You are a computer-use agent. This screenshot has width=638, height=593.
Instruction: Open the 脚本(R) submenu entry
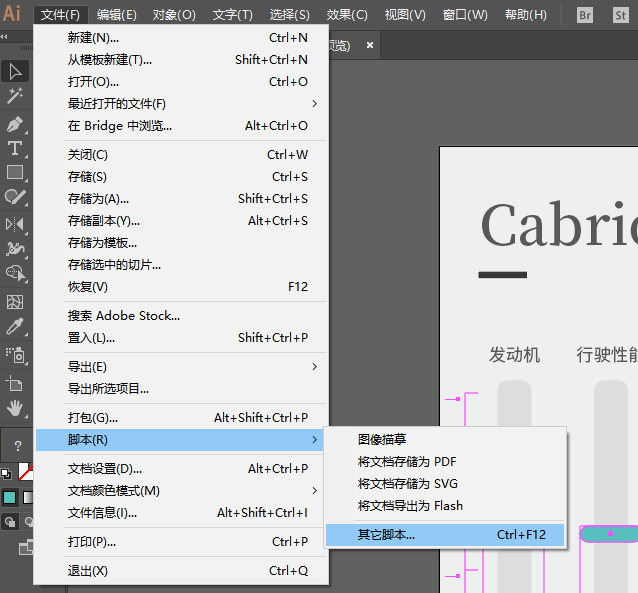(x=179, y=440)
